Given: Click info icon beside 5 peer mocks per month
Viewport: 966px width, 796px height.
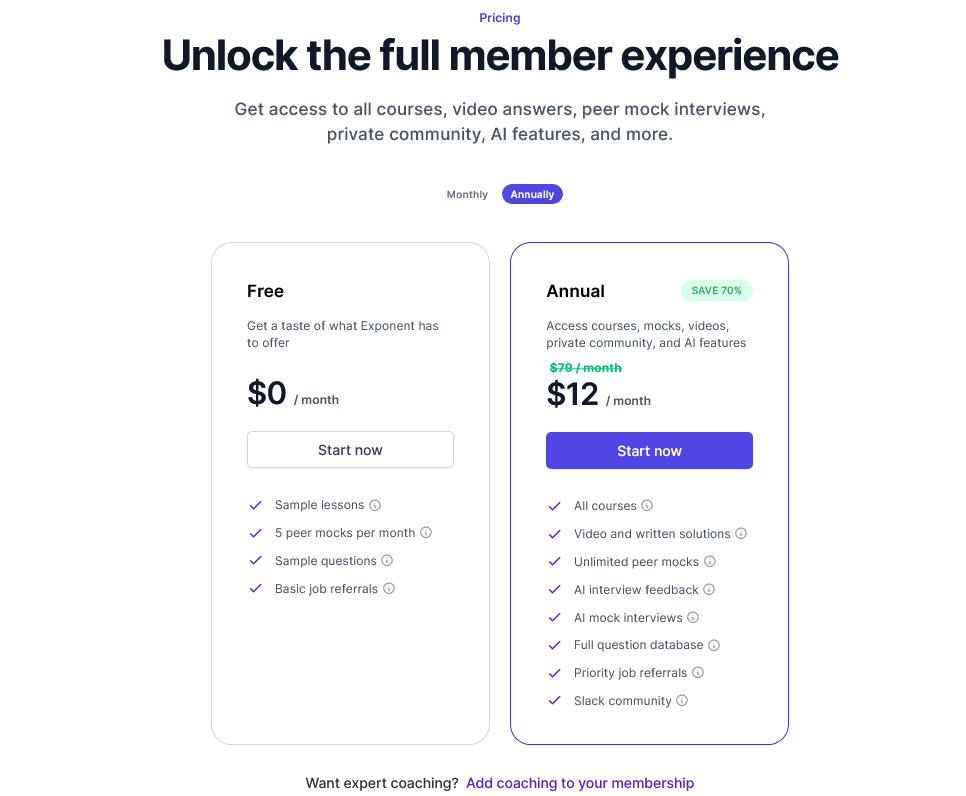Looking at the screenshot, I should (x=426, y=533).
